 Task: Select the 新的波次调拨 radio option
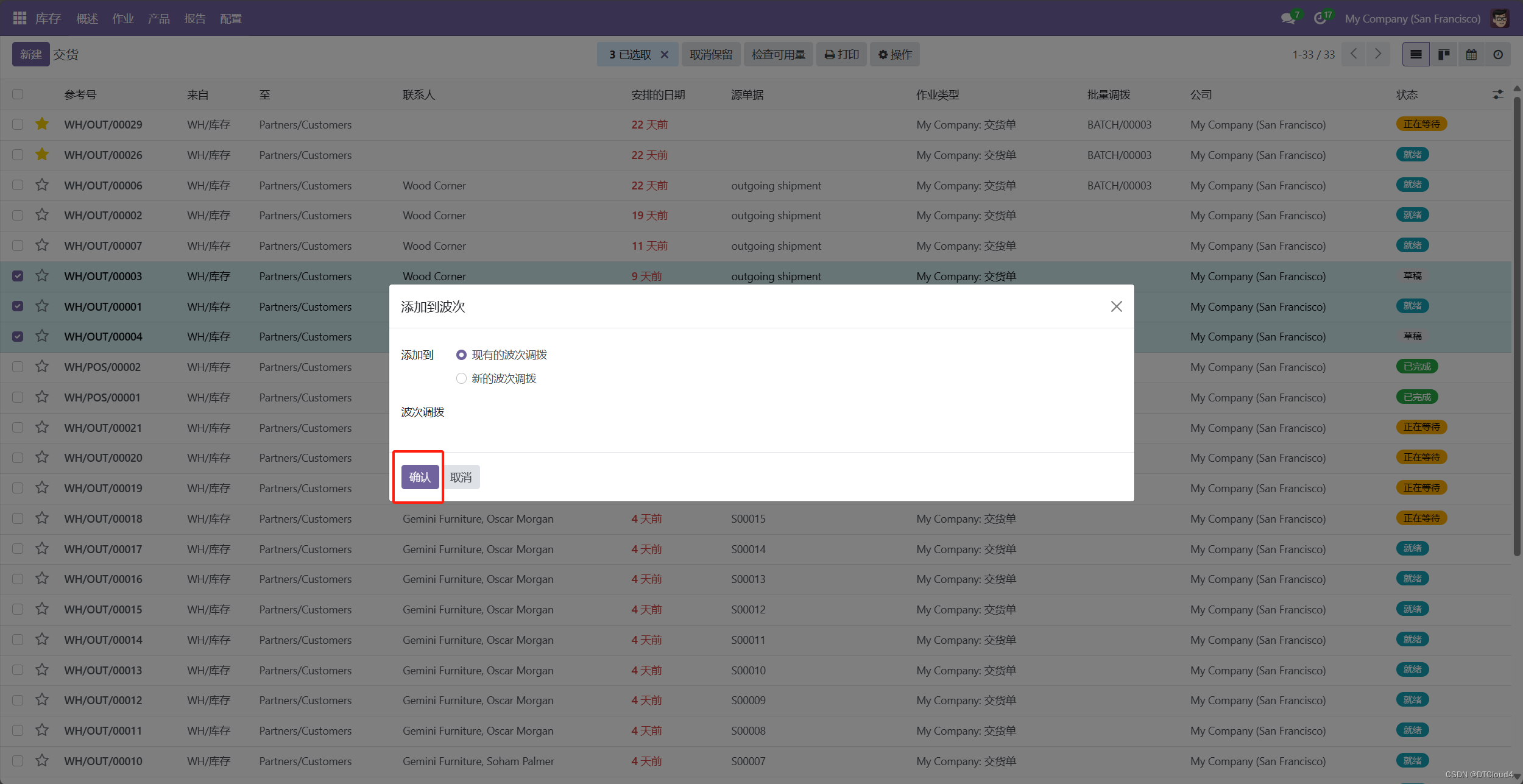click(461, 378)
